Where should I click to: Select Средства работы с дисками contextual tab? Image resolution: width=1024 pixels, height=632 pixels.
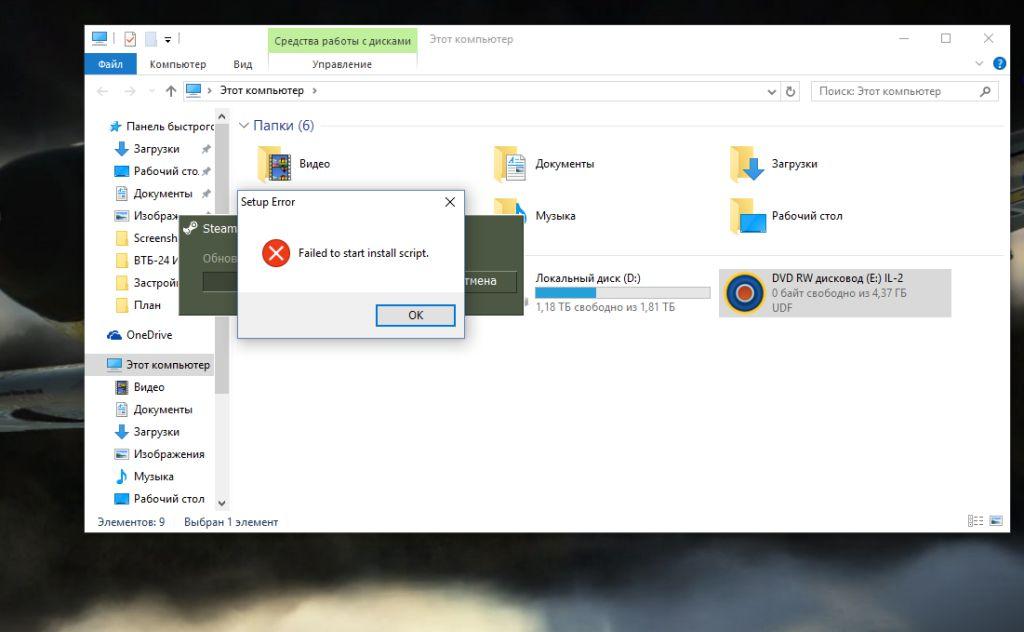[x=342, y=41]
